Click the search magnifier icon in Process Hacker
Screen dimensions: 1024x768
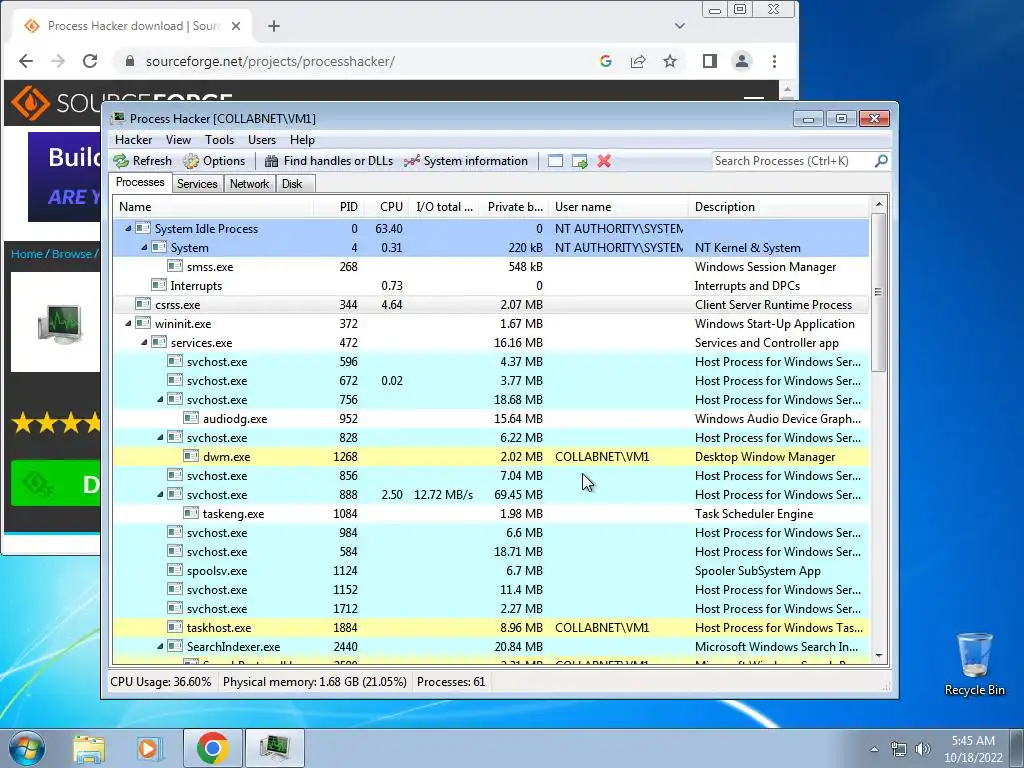pyautogui.click(x=881, y=161)
